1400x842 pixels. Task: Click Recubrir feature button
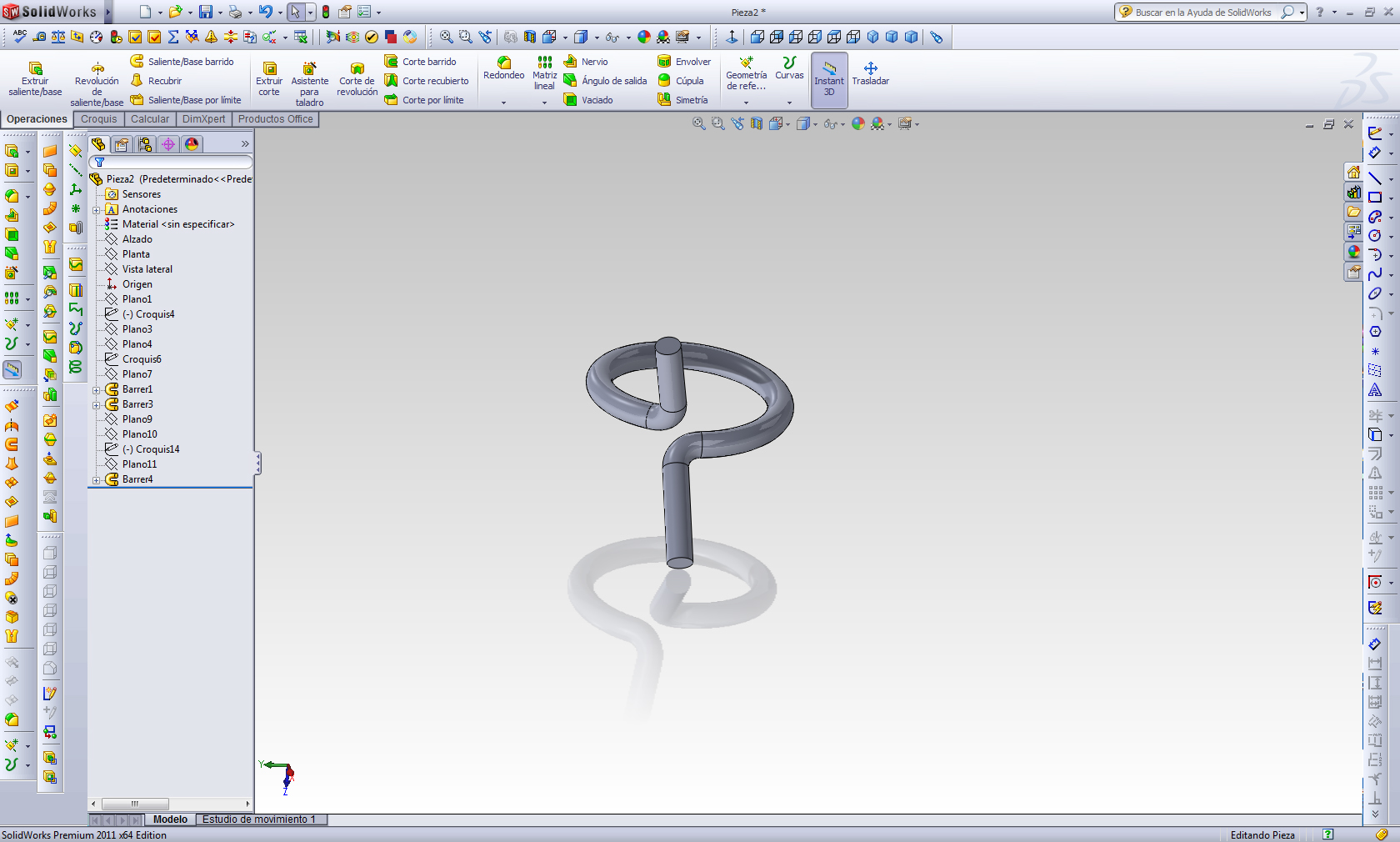(156, 81)
